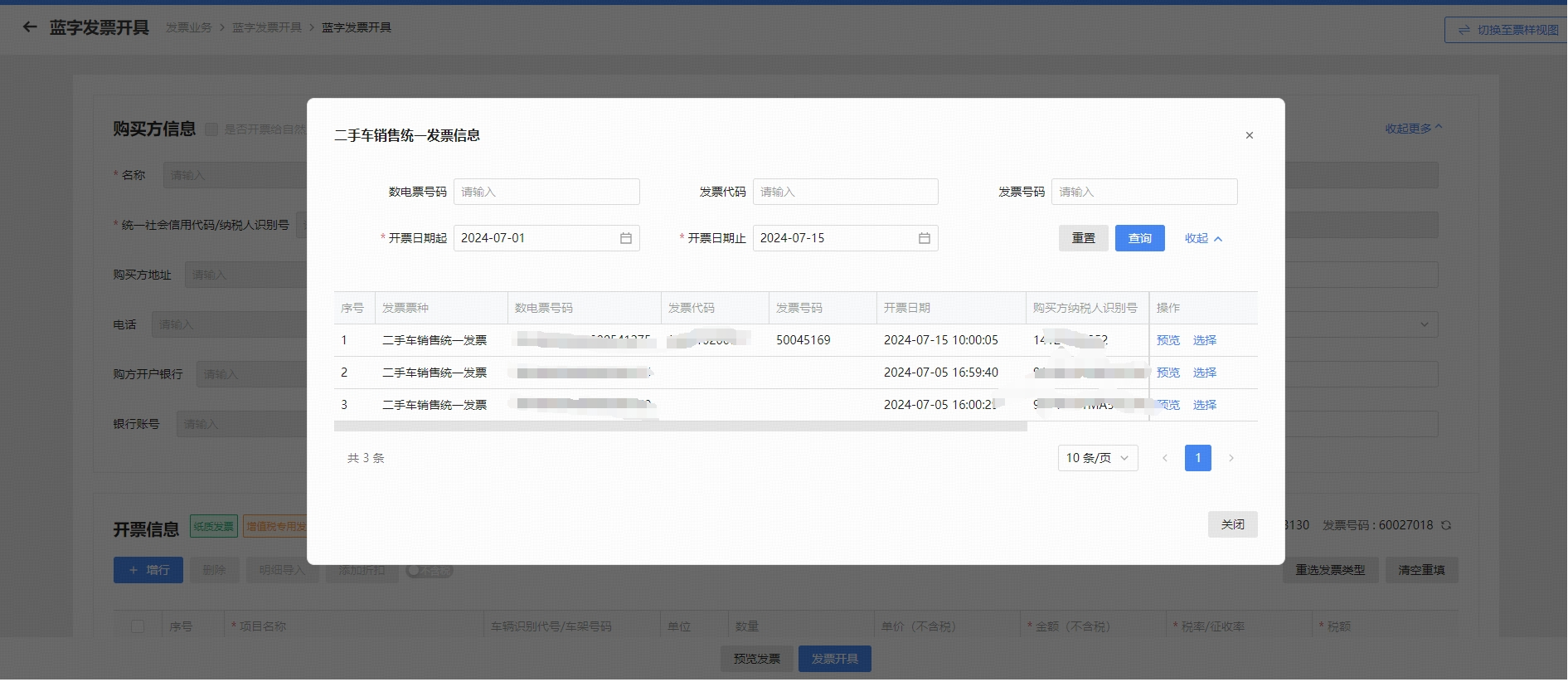The image size is (1568, 682).
Task: Open calendar icon for 开票日期止
Action: [924, 238]
